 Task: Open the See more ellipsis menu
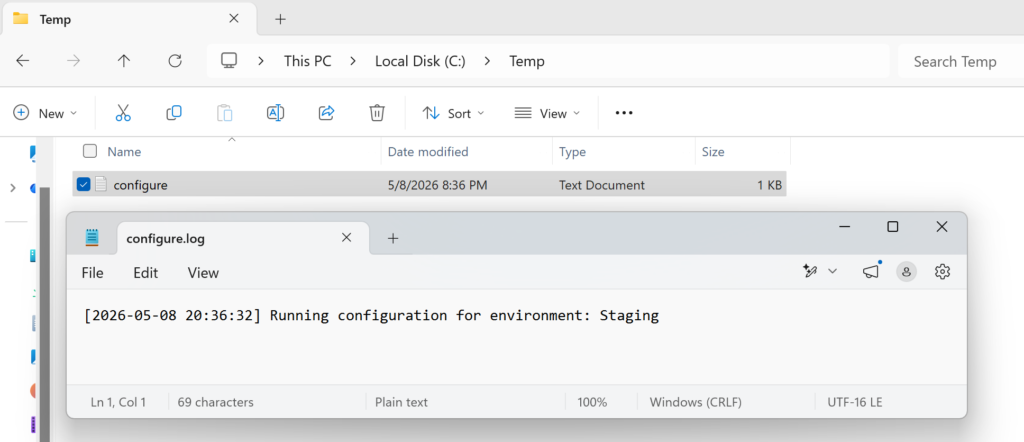624,113
